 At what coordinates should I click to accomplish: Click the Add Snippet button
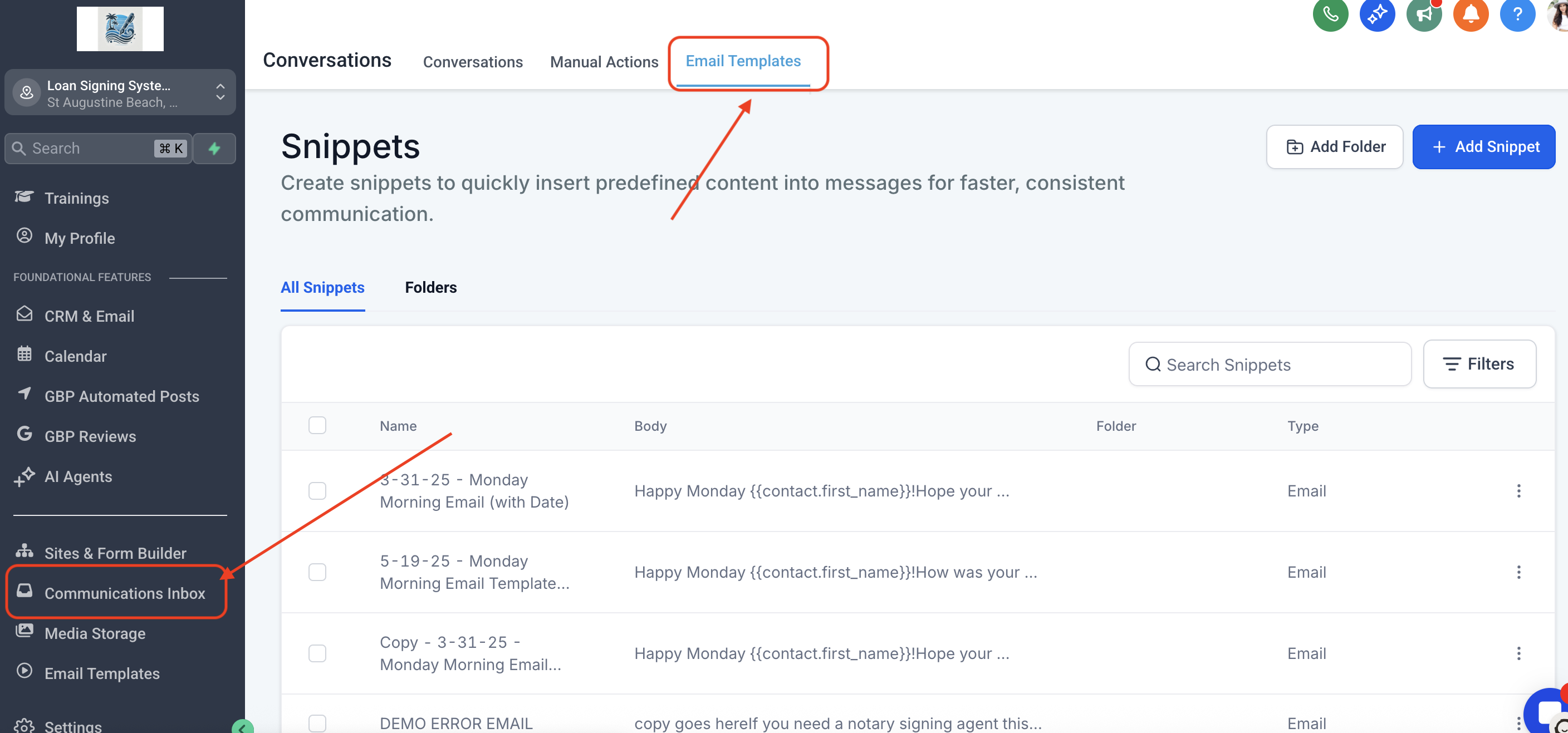click(x=1483, y=146)
